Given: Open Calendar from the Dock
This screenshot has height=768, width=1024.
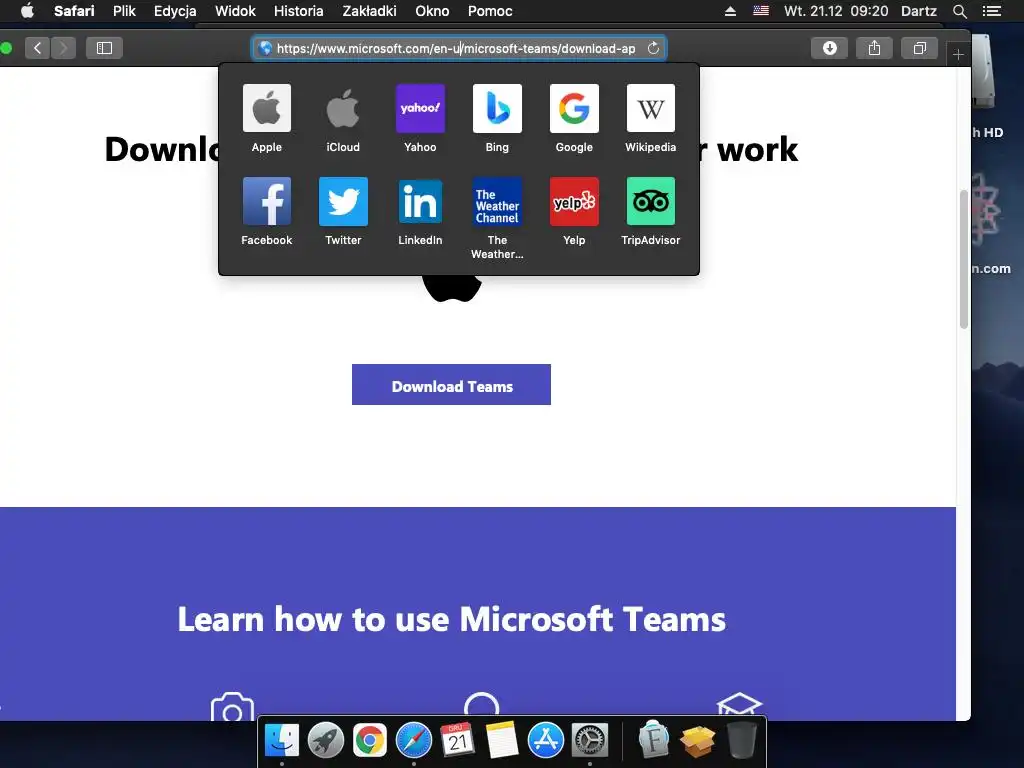Looking at the screenshot, I should 457,740.
